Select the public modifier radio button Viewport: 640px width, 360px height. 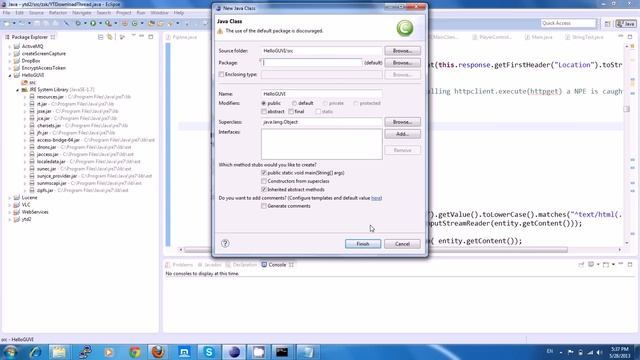[264, 103]
